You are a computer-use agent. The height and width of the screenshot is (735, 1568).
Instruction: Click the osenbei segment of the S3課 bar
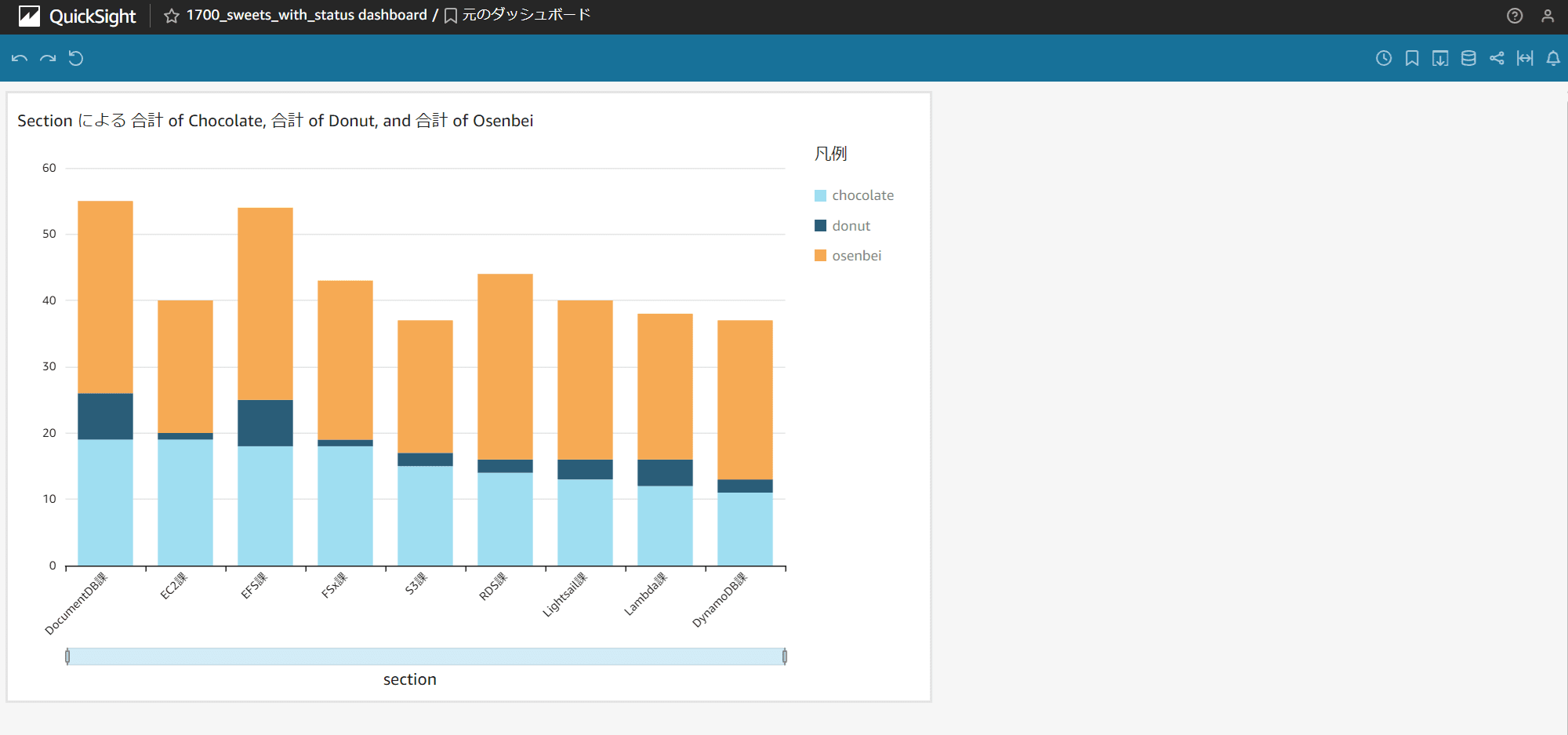[x=425, y=387]
